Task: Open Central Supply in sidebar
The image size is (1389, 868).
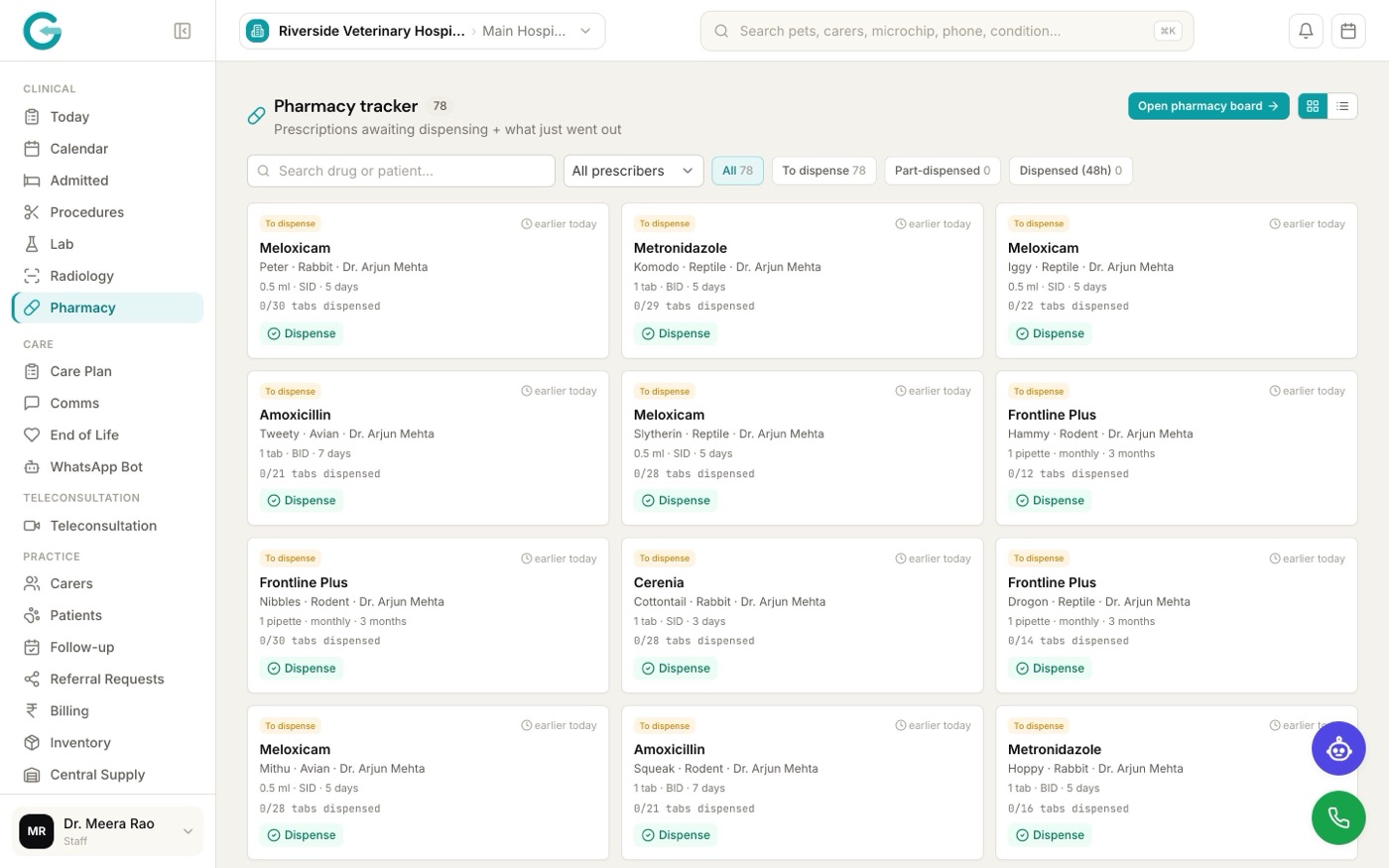Action: (x=107, y=774)
